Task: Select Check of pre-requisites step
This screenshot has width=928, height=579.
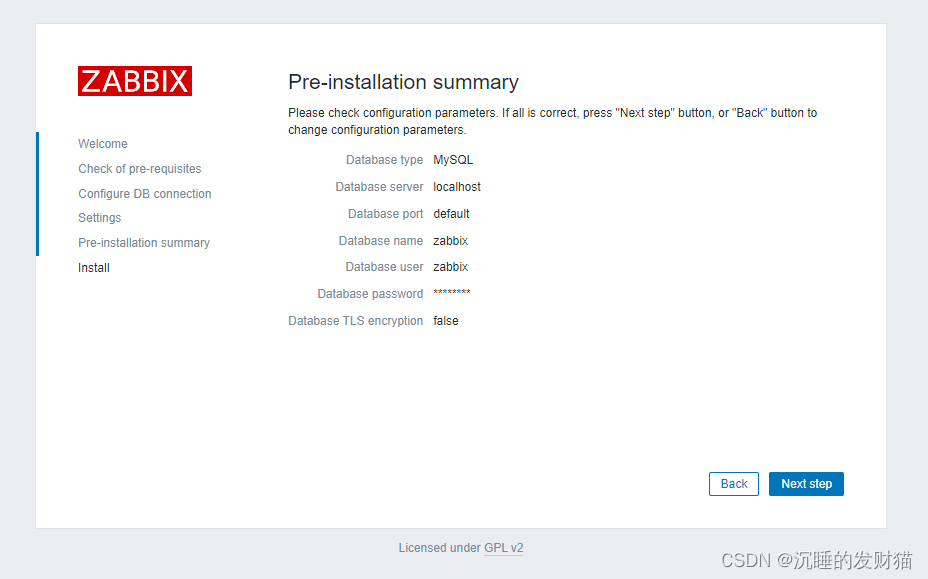Action: 140,169
